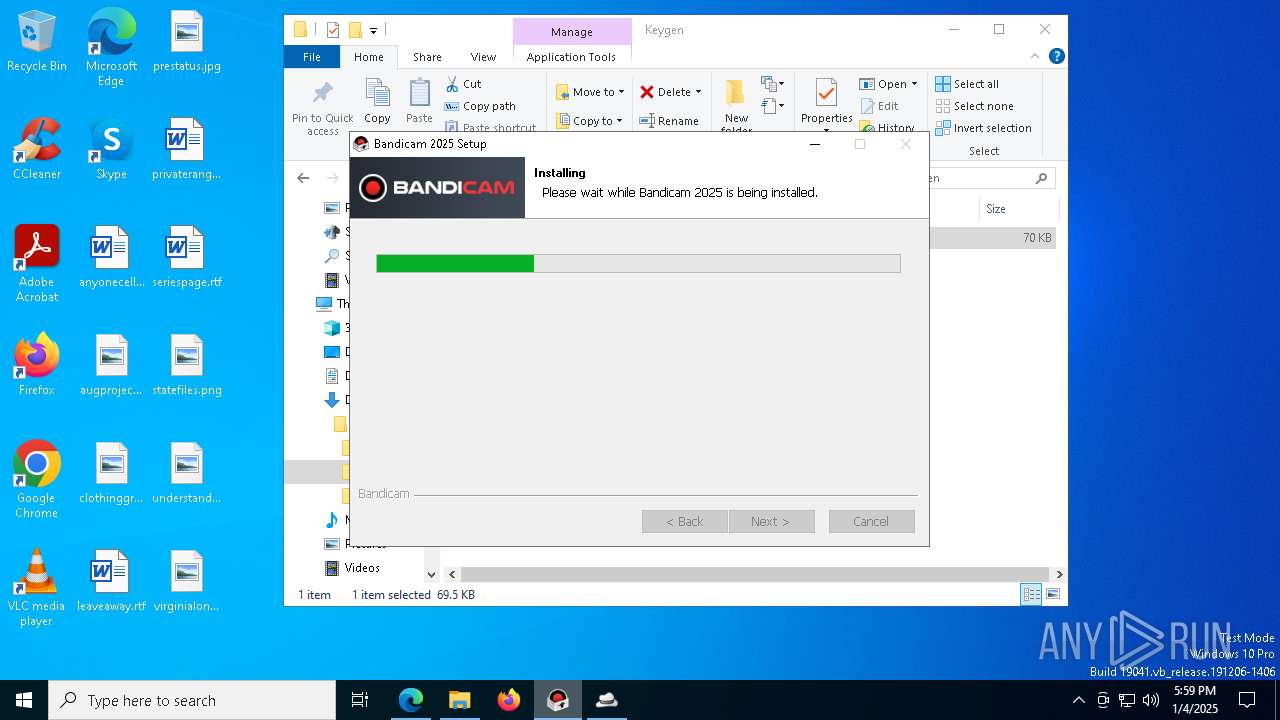Open Firefox desktop shortcut

[x=37, y=365]
